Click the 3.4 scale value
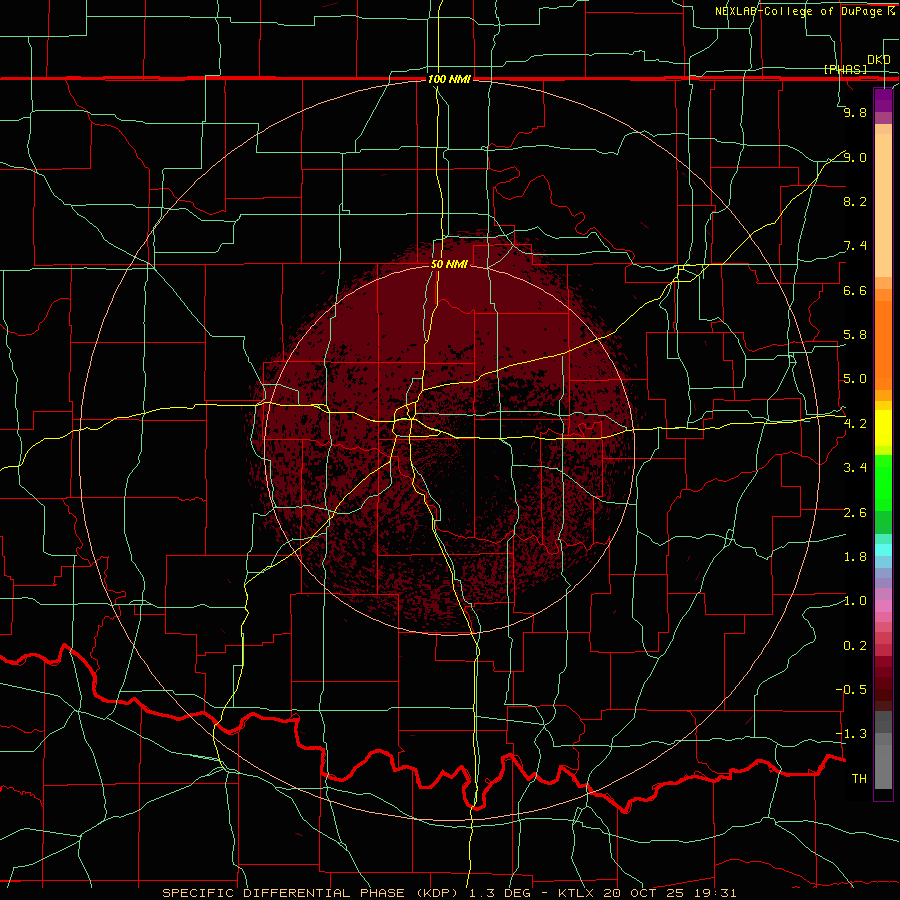Screen dimensions: 900x900 (x=855, y=468)
